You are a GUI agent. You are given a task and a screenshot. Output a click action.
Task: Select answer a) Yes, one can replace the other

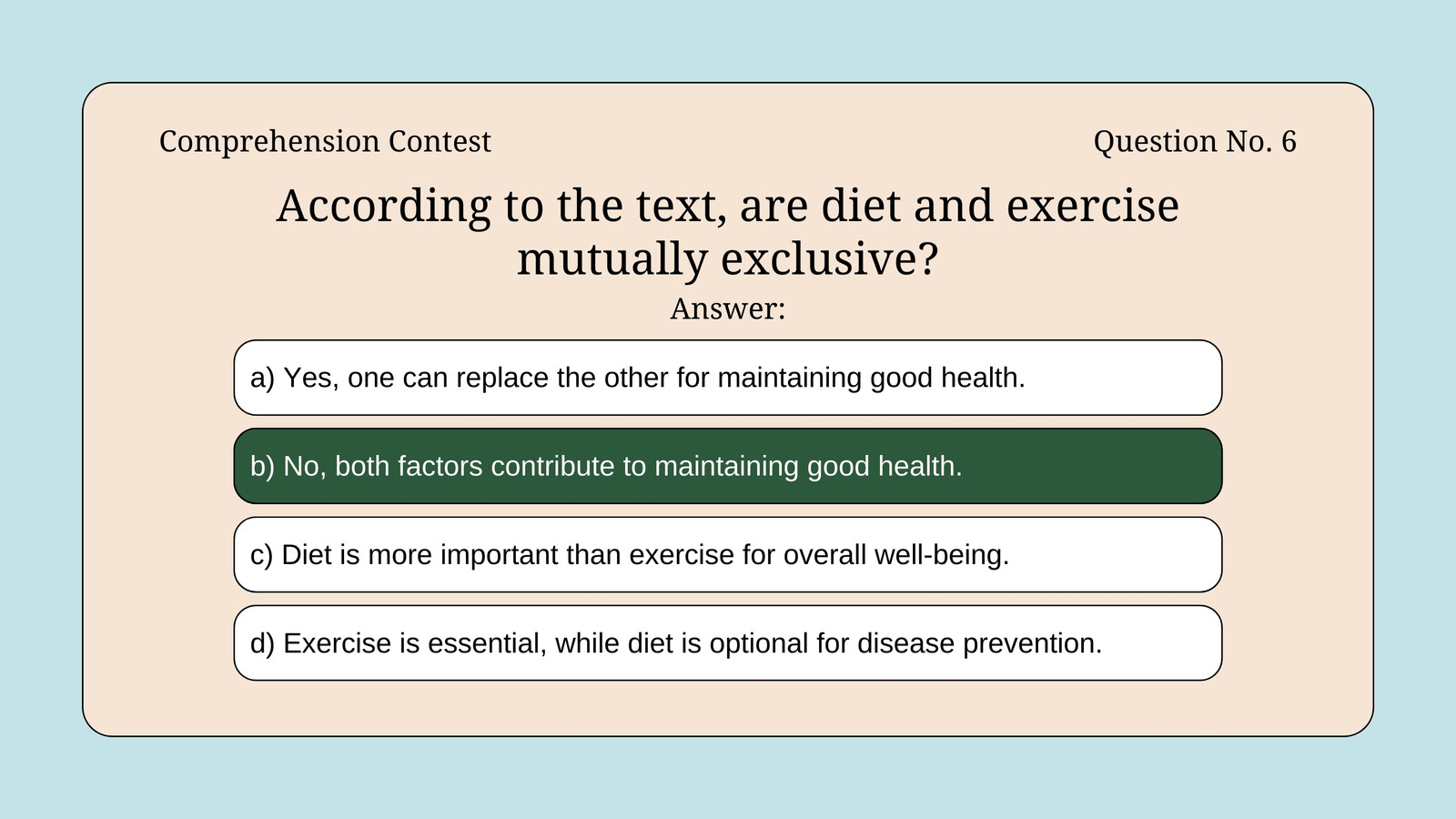click(728, 378)
